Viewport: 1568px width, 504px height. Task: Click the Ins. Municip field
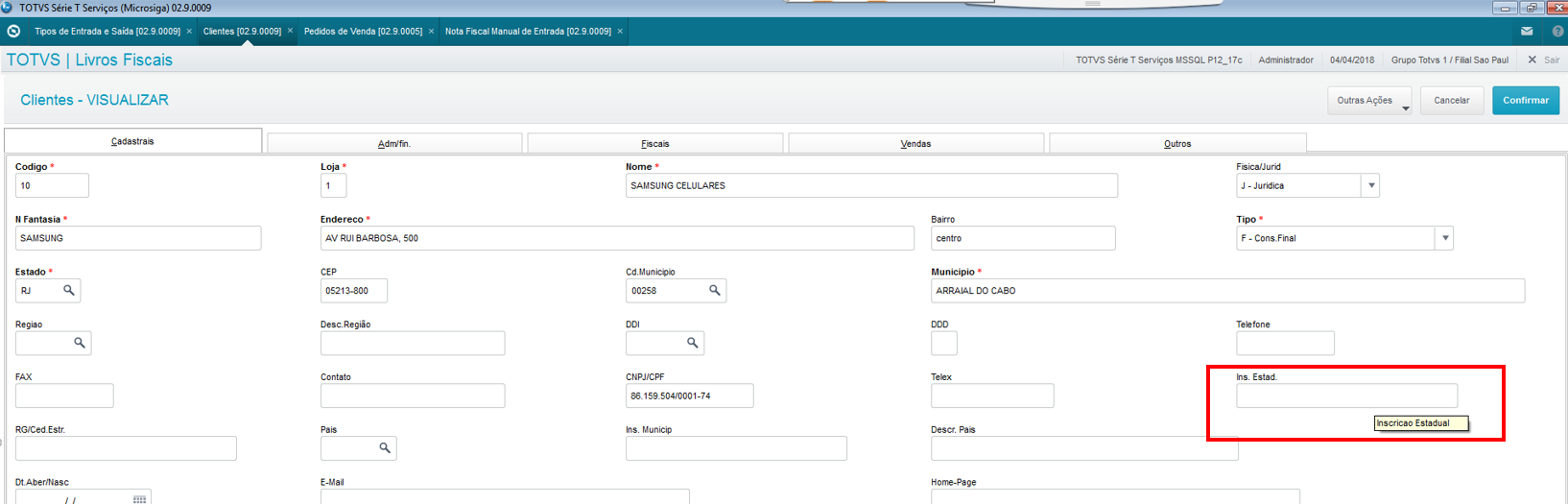pos(736,448)
